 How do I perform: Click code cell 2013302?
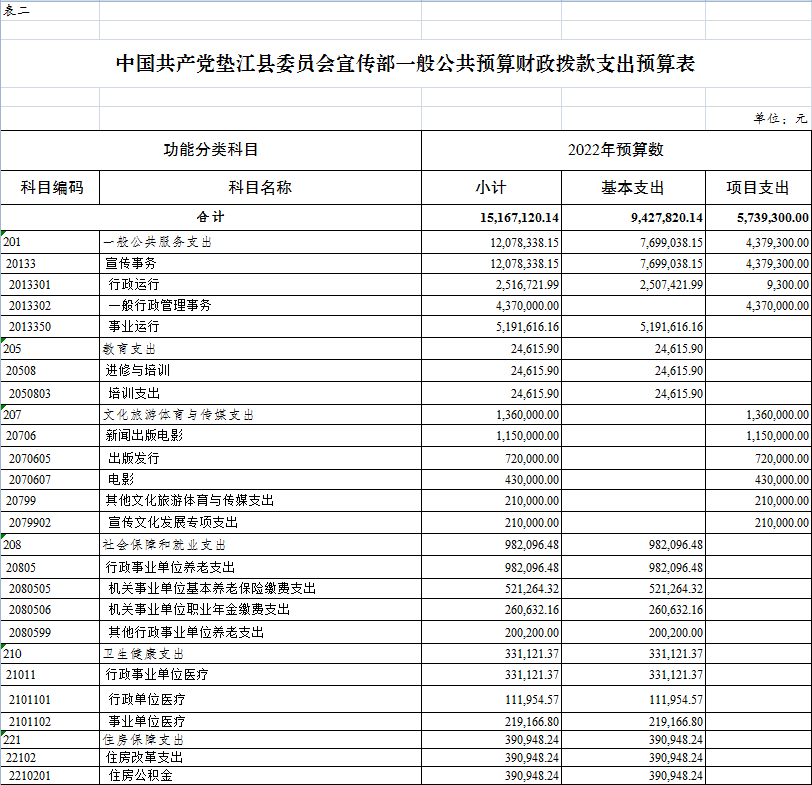coord(50,306)
